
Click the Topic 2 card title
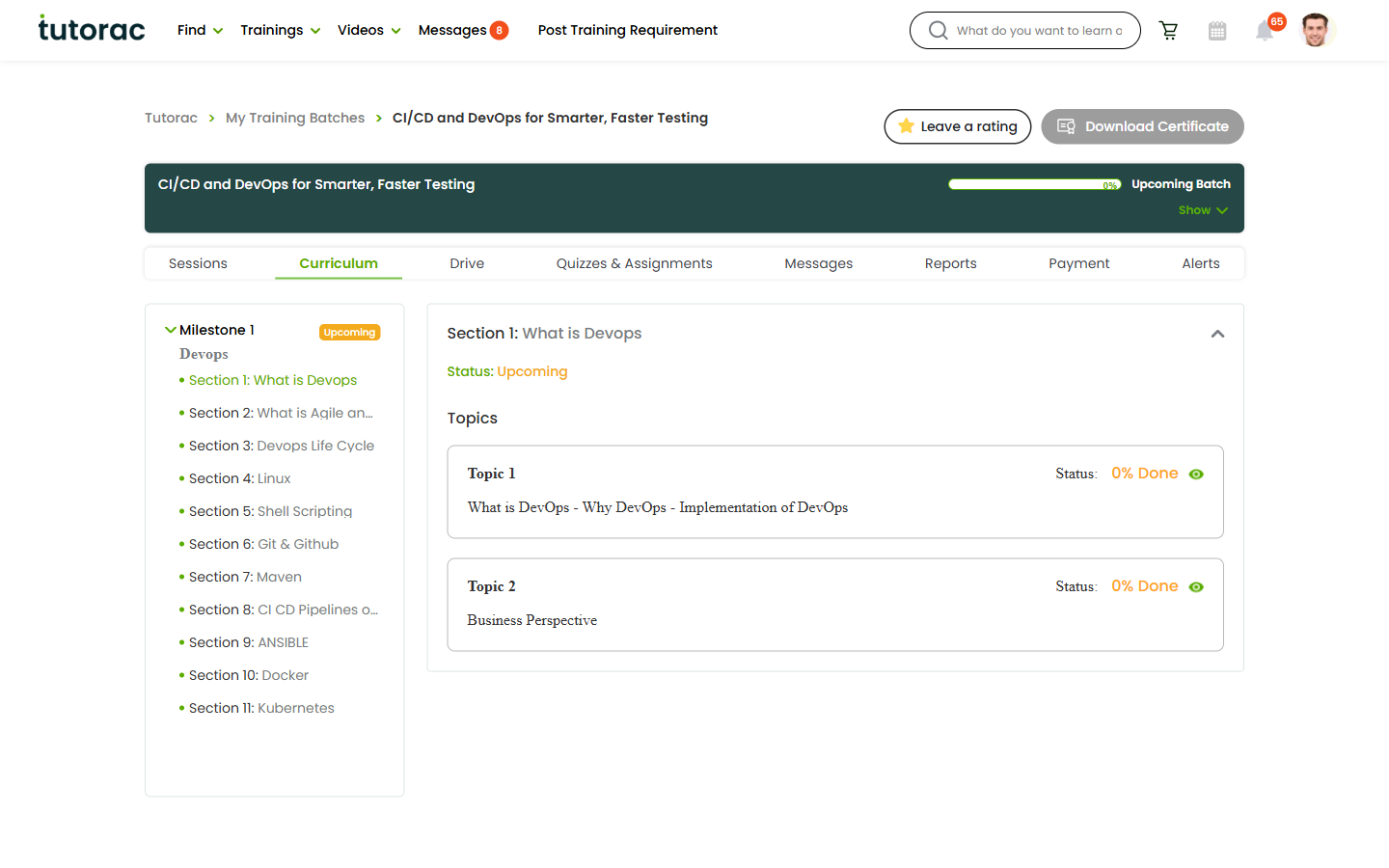pos(491,586)
